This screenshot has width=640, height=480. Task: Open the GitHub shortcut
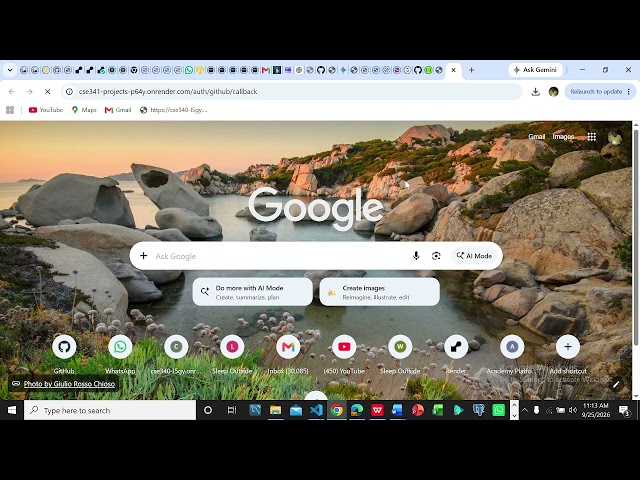click(x=64, y=347)
